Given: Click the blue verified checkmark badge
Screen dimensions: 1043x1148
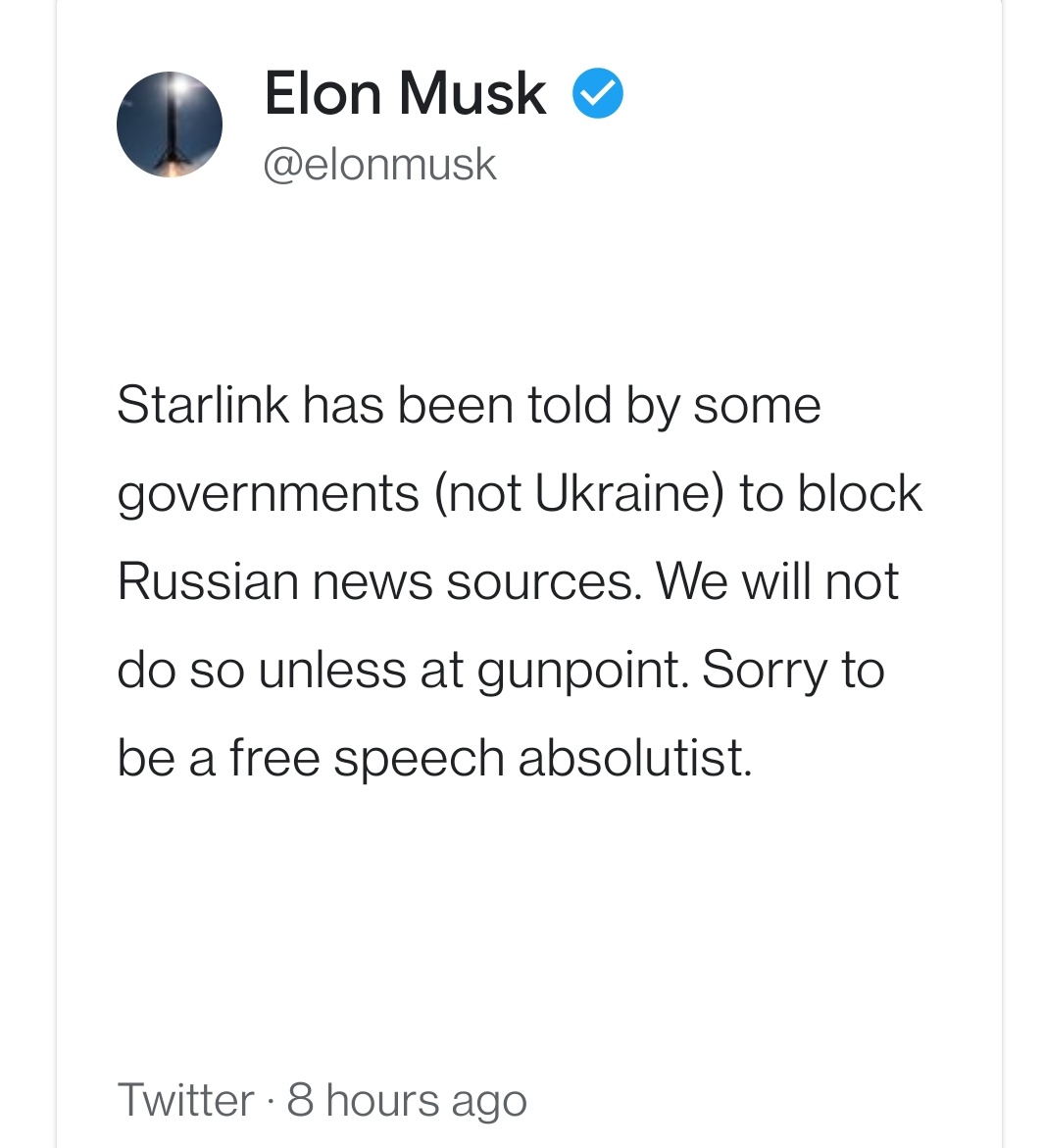Looking at the screenshot, I should click(597, 93).
